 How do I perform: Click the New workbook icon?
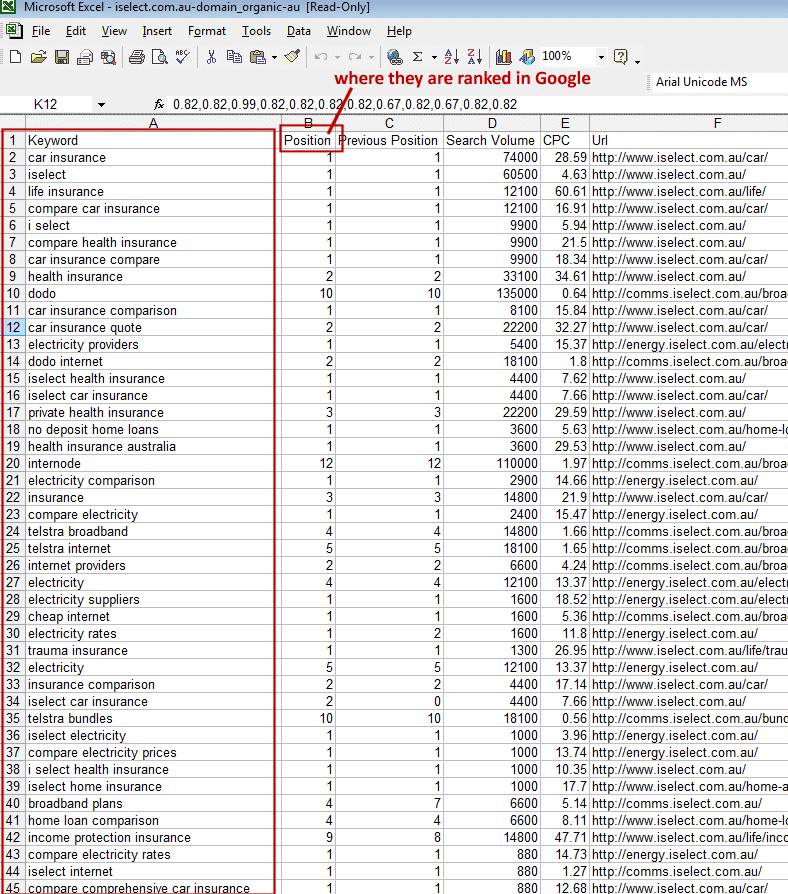(16, 56)
